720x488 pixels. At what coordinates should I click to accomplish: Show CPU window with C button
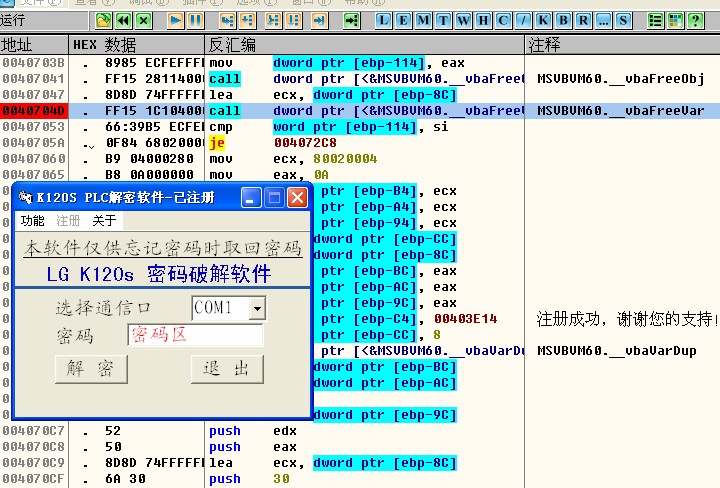503,21
